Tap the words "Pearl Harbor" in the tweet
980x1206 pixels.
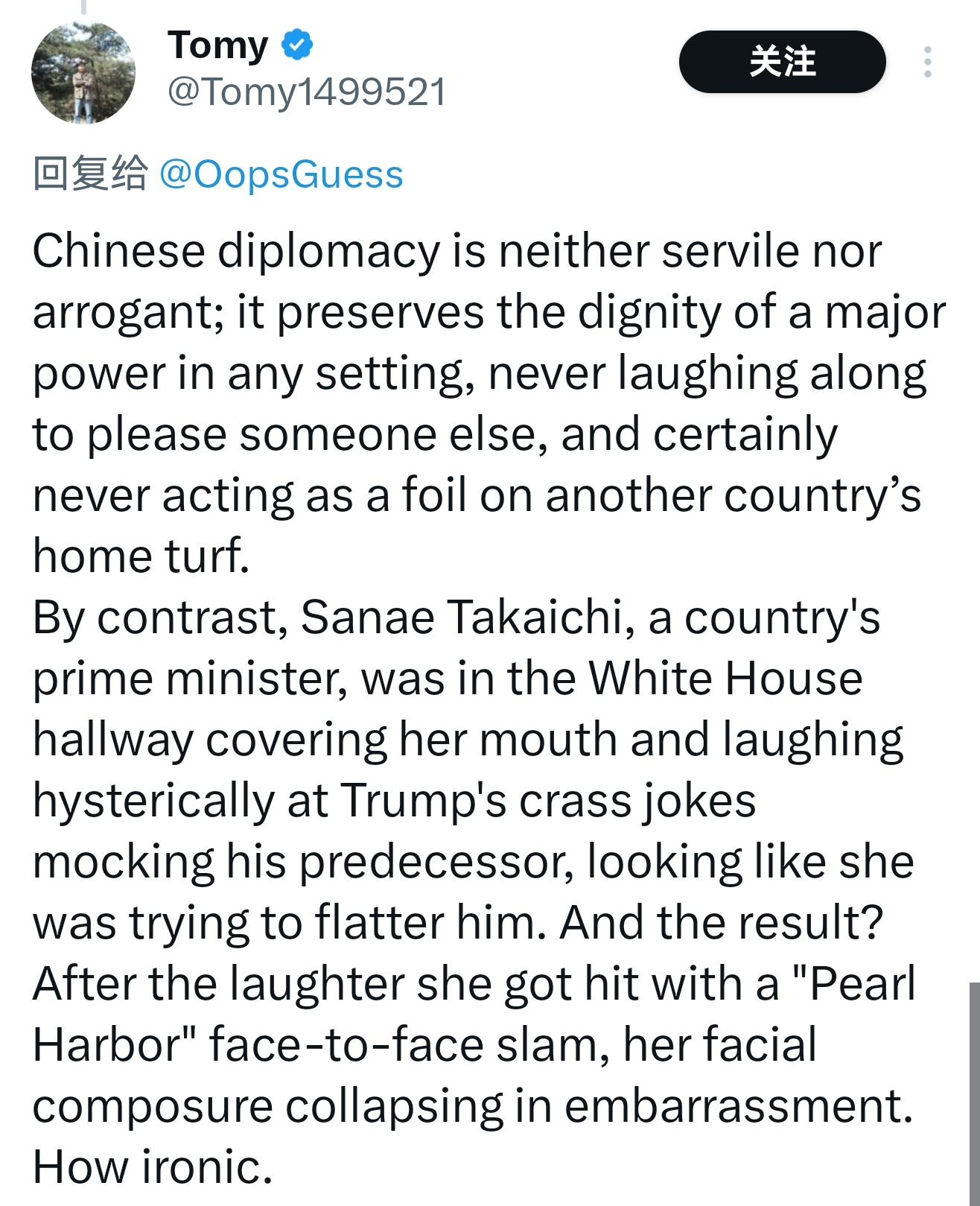(x=474, y=1014)
